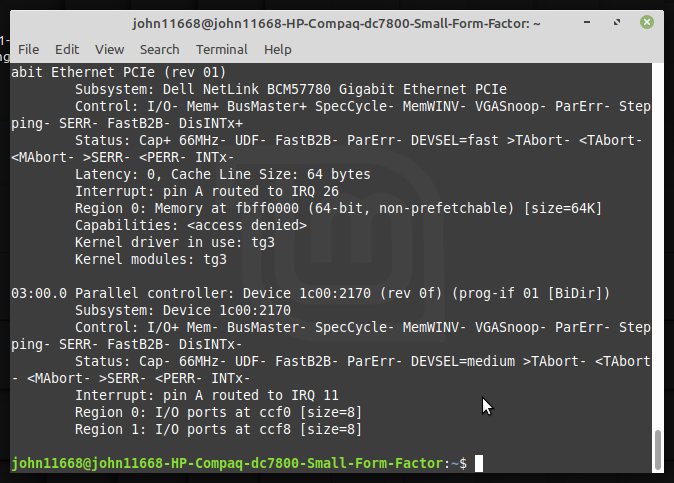Click the "Subsystem: Dell NetLink BCM57780" line
Image resolution: width=674 pixels, height=483 pixels.
pos(290,89)
